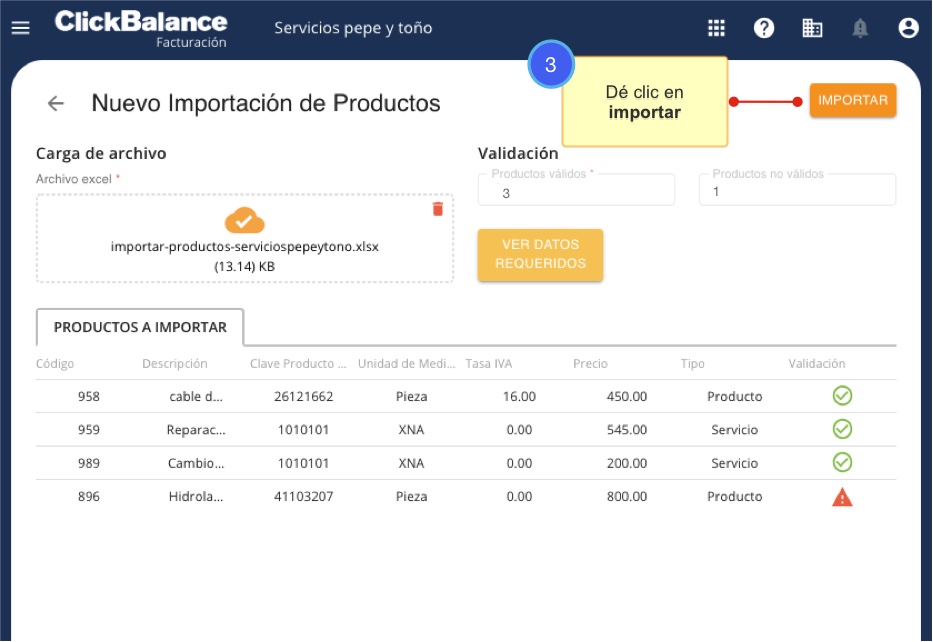Click the help question mark icon

764,28
